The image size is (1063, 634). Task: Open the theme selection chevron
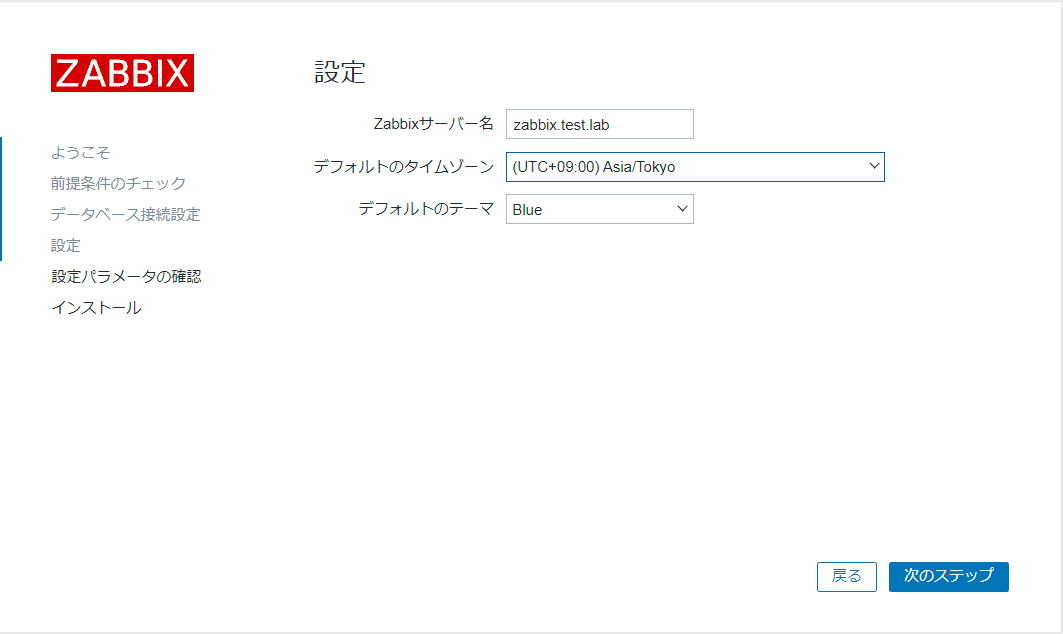point(681,209)
